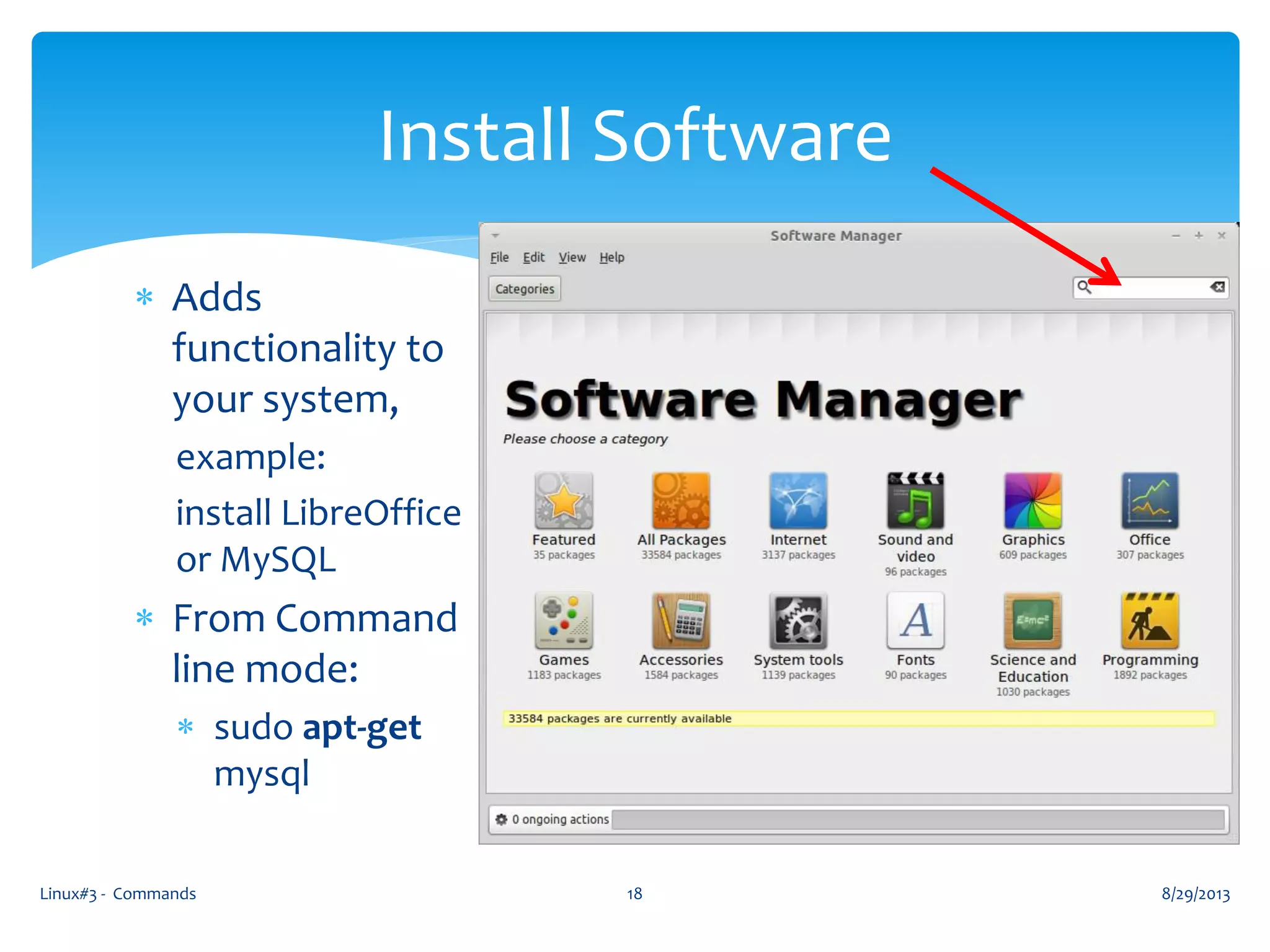This screenshot has width=1270, height=952.
Task: Open the Programming construction icon
Action: [x=1150, y=620]
